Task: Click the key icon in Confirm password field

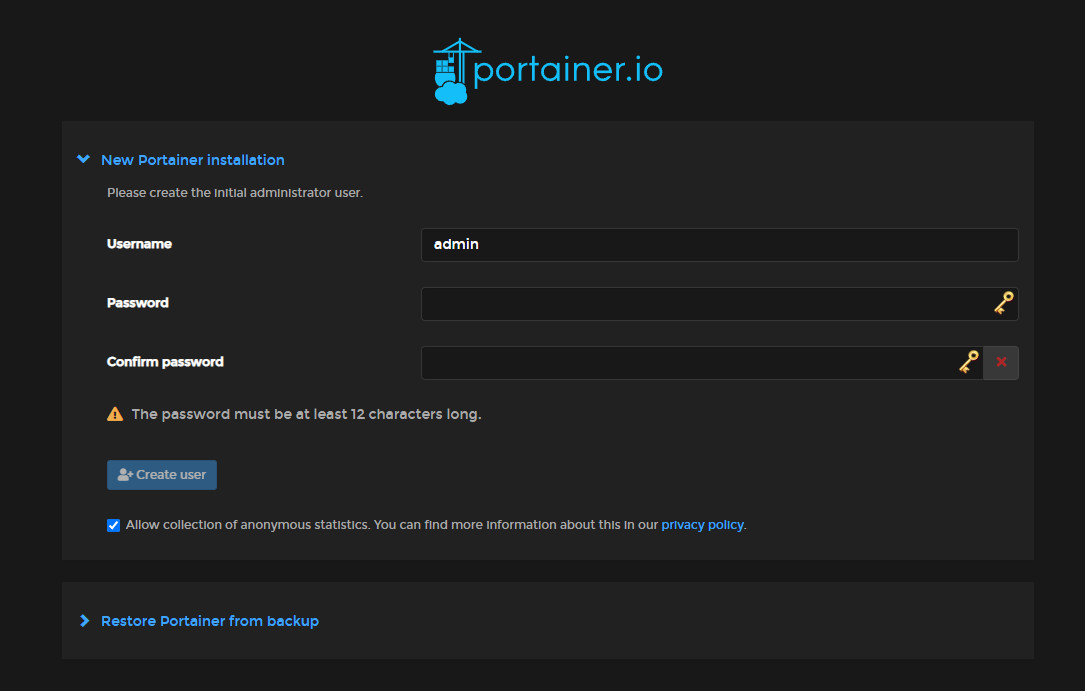Action: coord(968,362)
